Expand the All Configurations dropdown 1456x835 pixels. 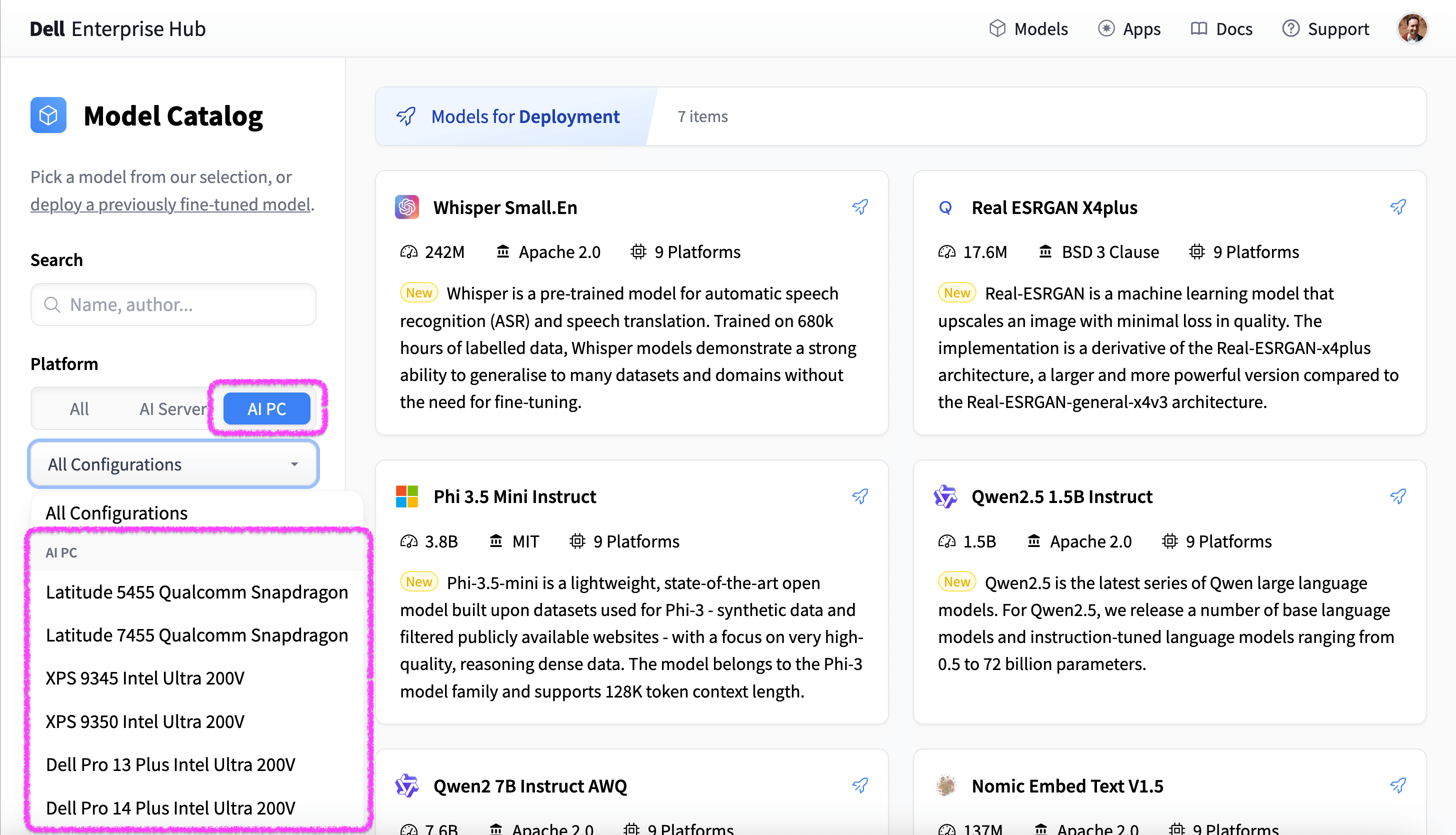point(173,464)
